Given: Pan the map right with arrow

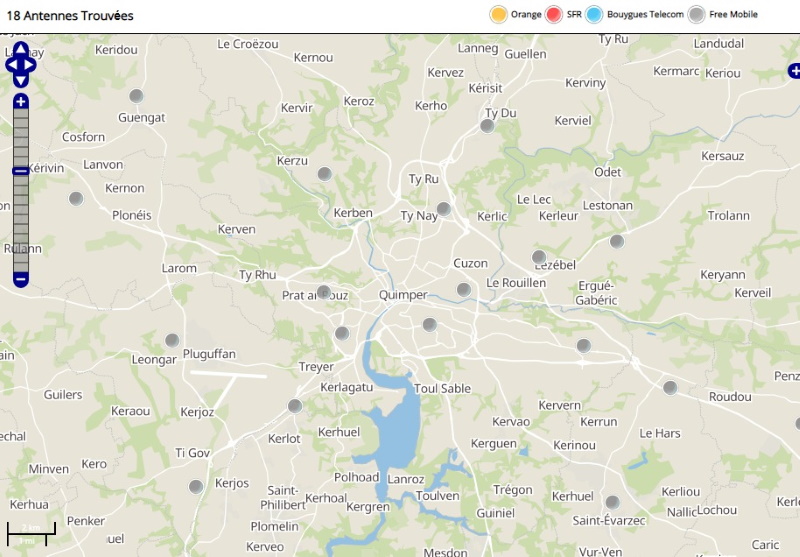Looking at the screenshot, I should [x=30, y=65].
